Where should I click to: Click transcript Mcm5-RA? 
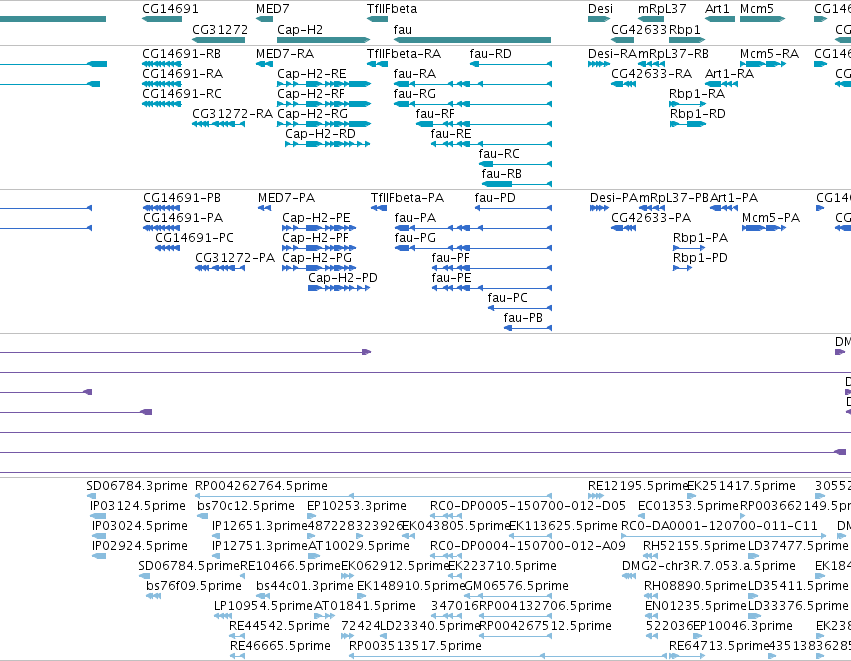pyautogui.click(x=763, y=64)
